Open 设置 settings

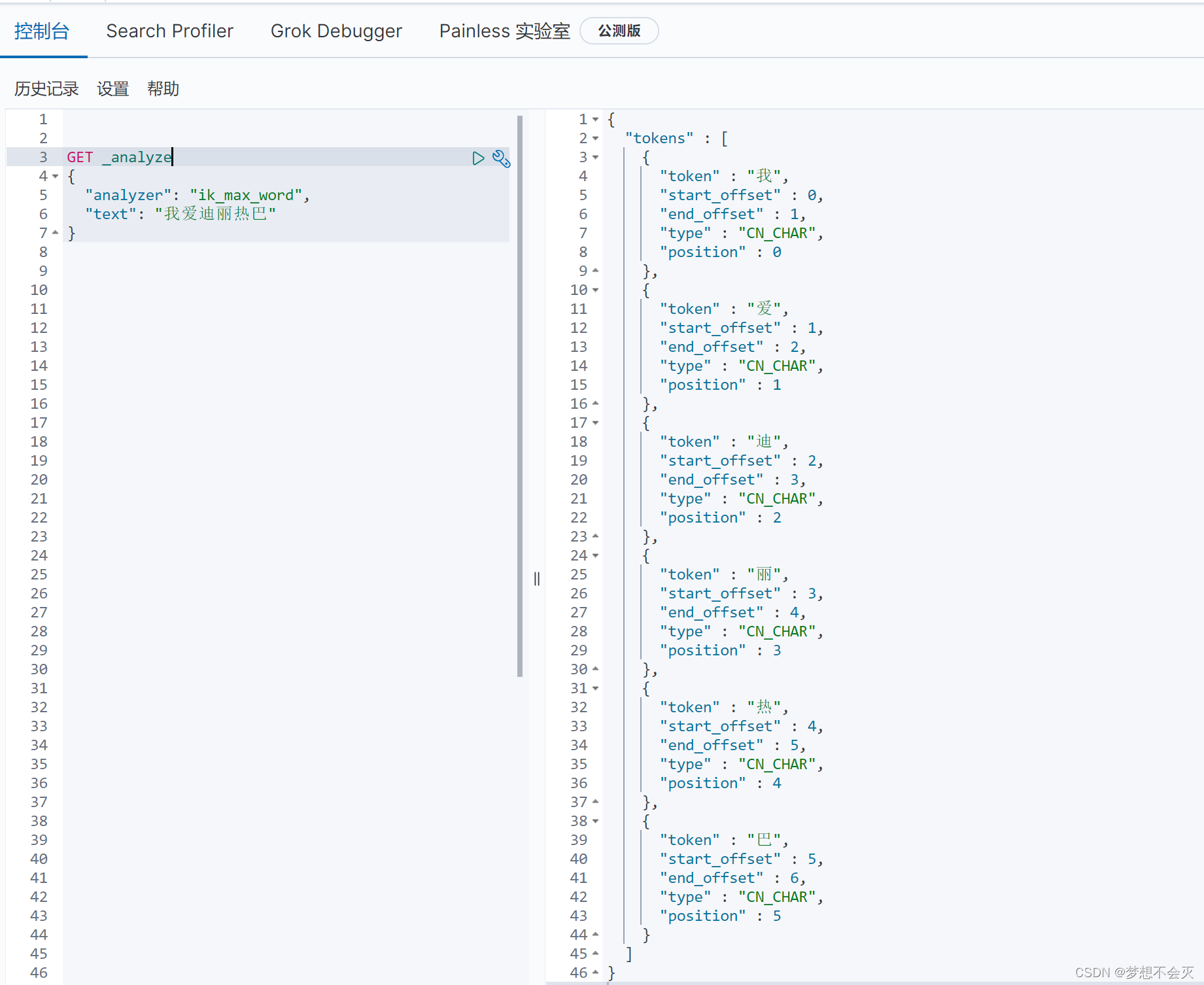point(113,88)
